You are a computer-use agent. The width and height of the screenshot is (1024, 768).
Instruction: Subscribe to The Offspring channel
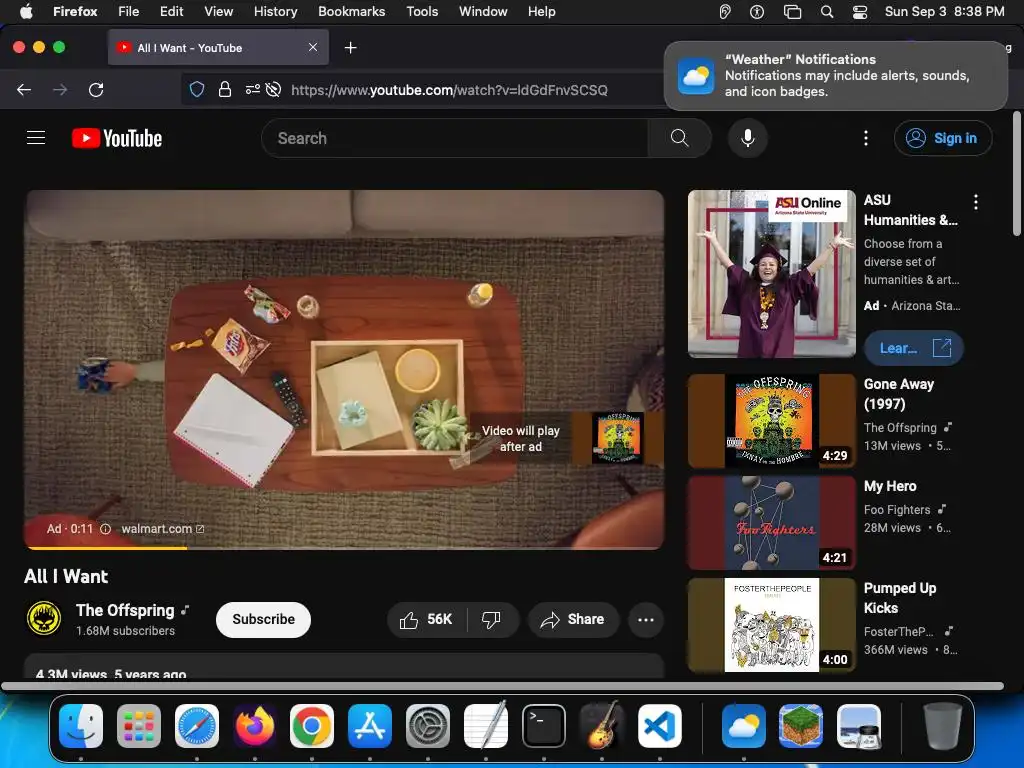(263, 619)
